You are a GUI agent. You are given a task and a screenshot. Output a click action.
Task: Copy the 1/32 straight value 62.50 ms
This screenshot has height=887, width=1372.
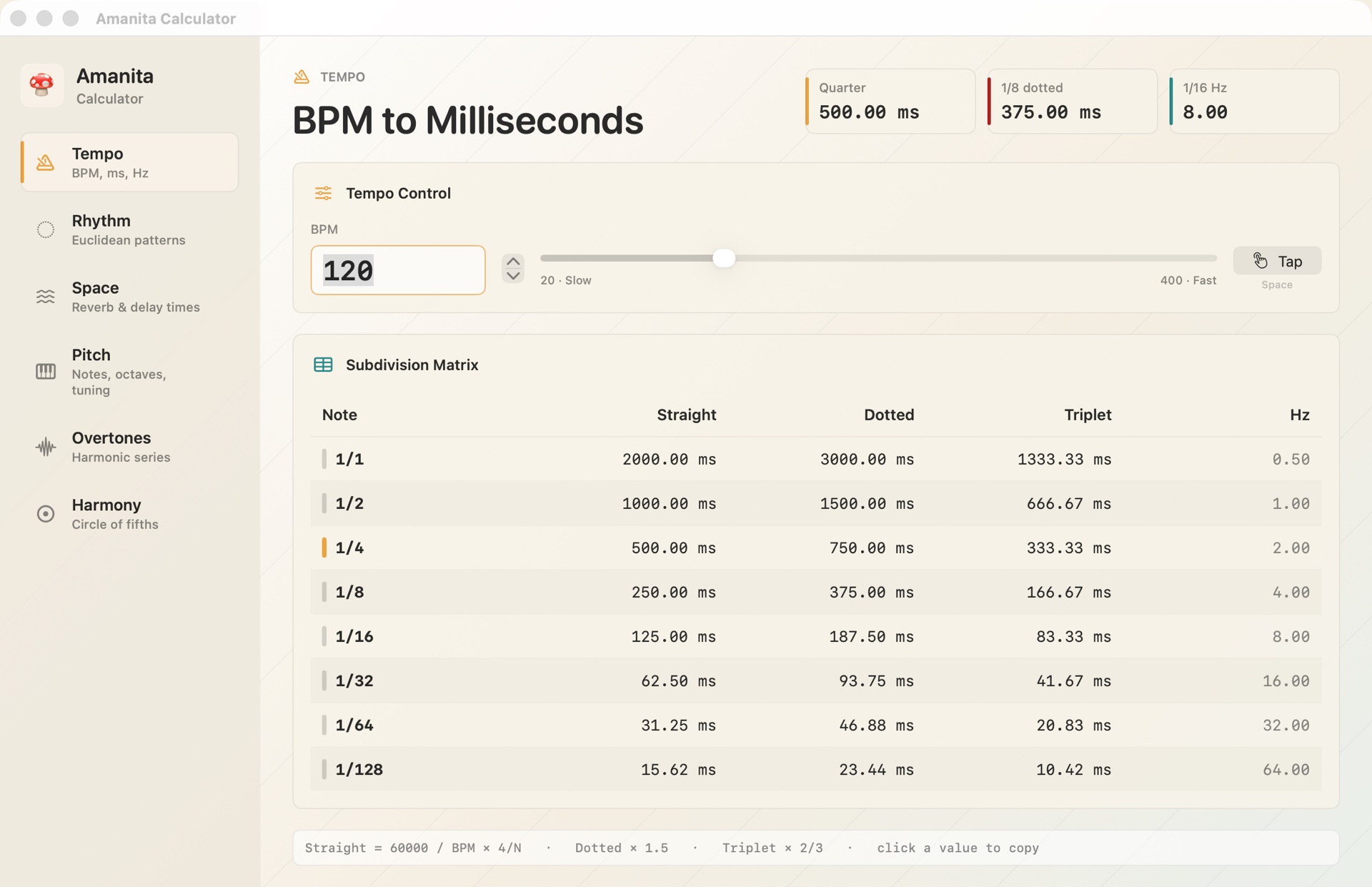click(679, 681)
